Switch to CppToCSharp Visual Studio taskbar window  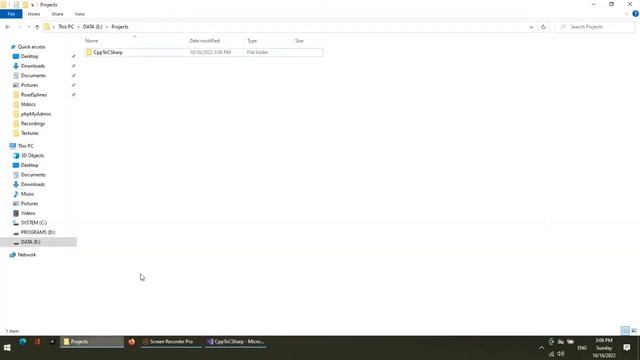236,342
